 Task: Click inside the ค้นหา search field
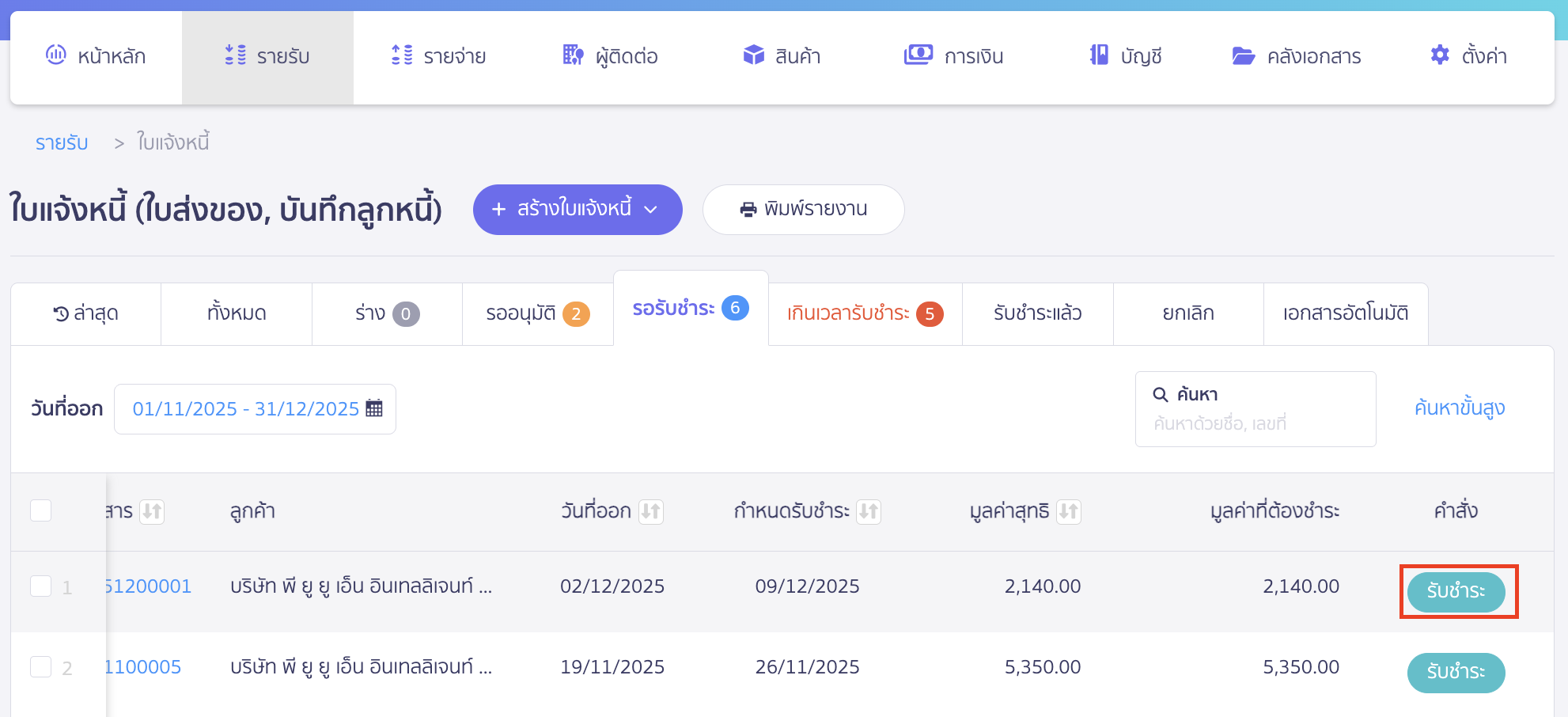click(1256, 409)
